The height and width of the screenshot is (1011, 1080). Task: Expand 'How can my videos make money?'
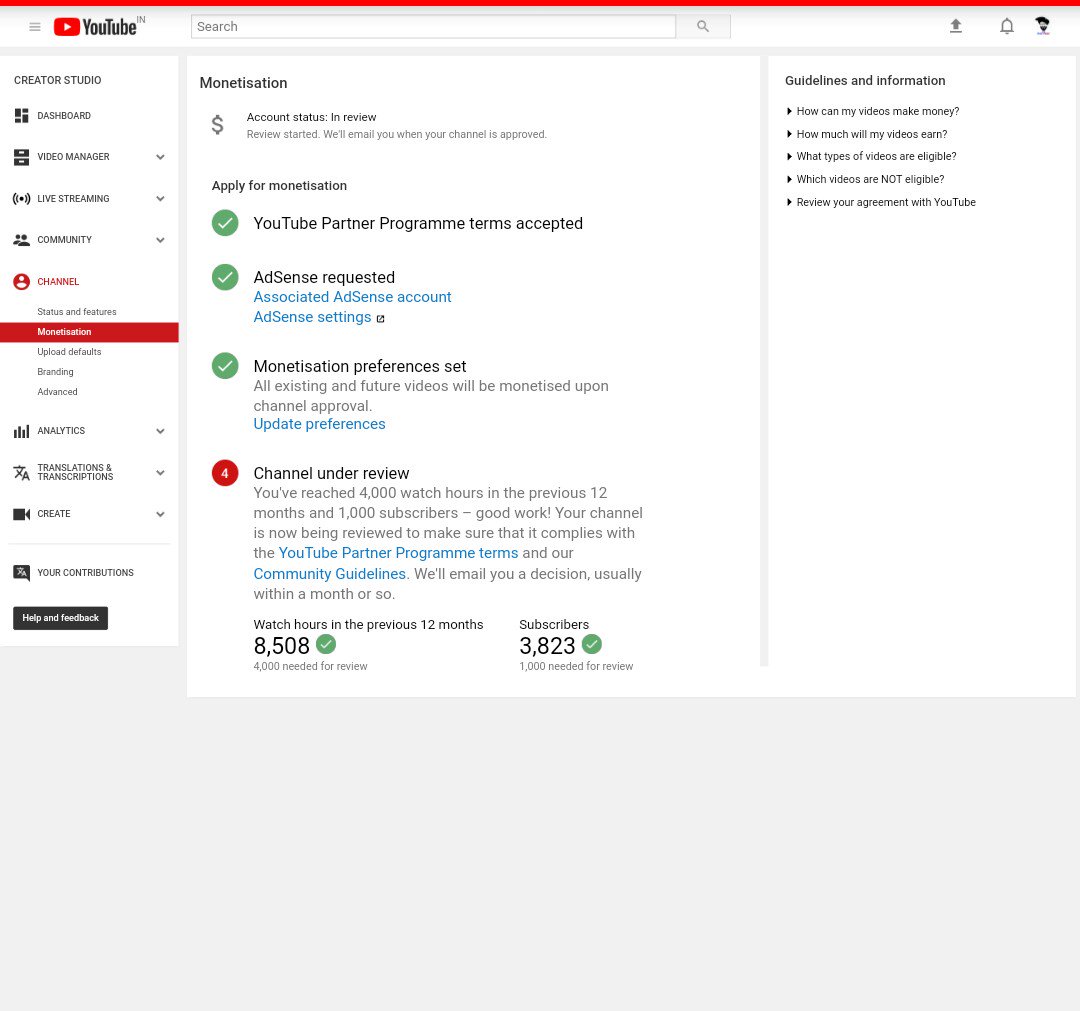873,112
